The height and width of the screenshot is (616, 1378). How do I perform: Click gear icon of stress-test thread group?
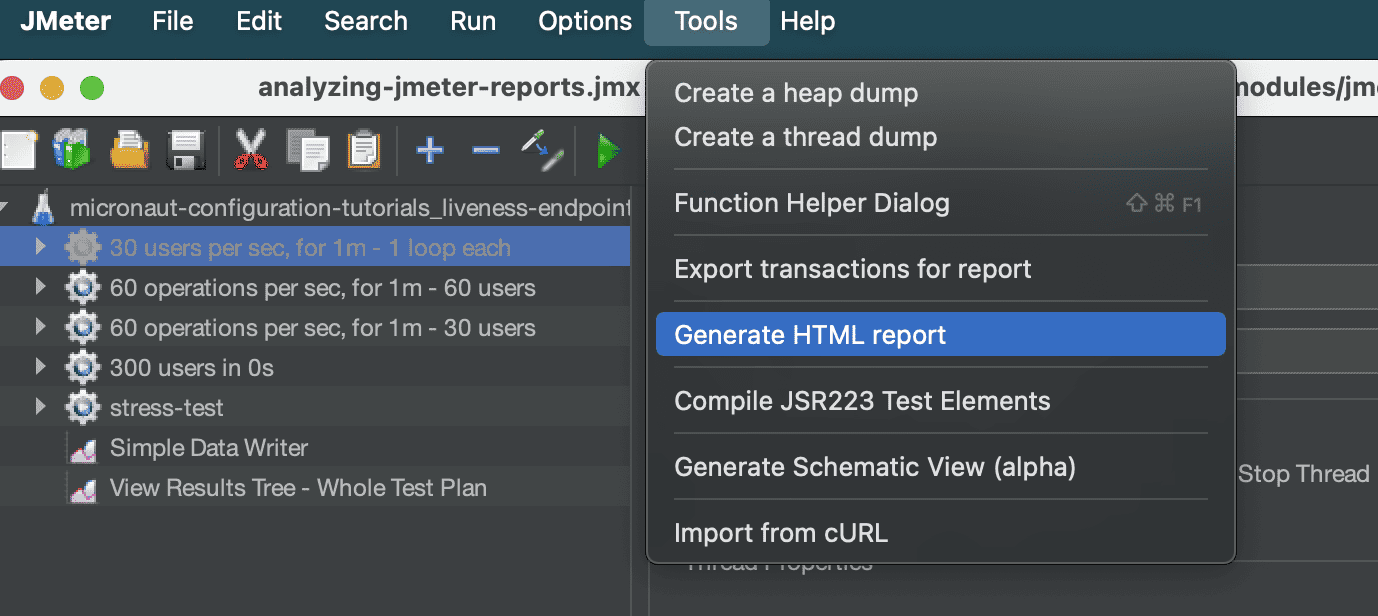coord(83,408)
